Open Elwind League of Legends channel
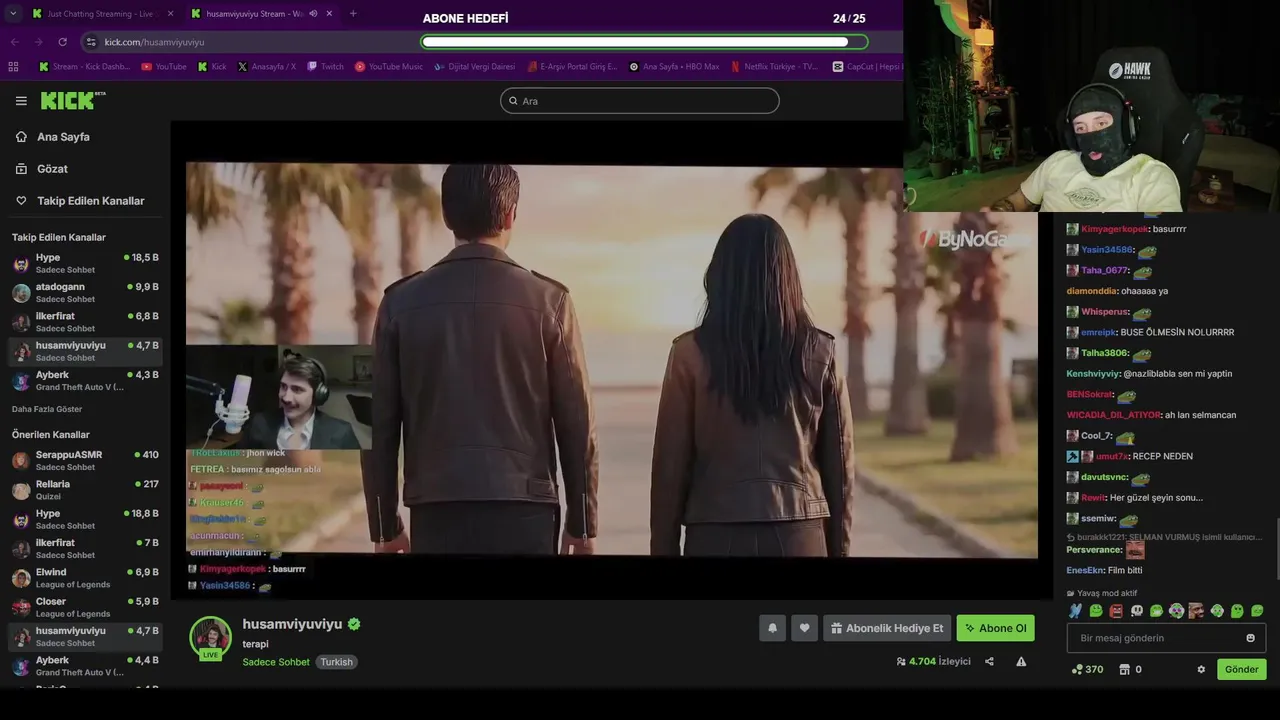The height and width of the screenshot is (720, 1280). pyautogui.click(x=85, y=578)
